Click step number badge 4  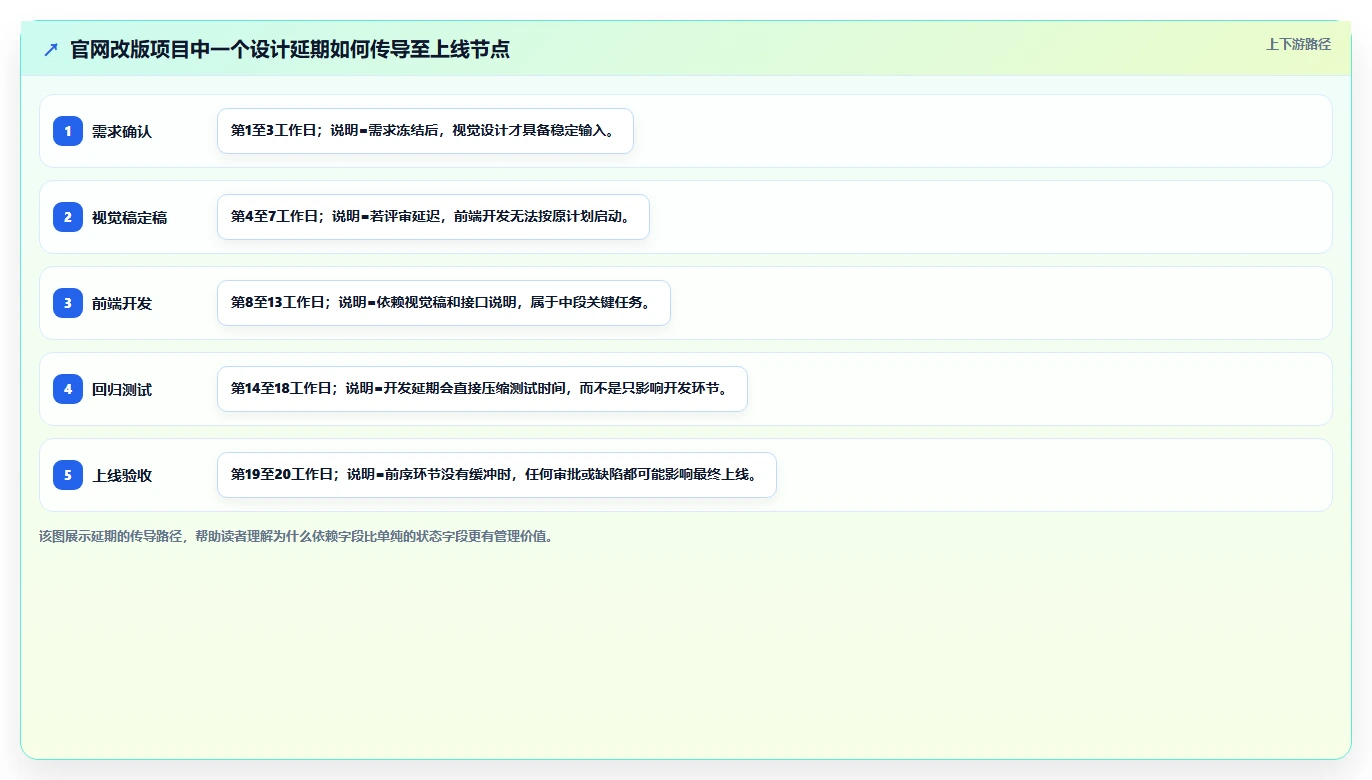click(68, 389)
